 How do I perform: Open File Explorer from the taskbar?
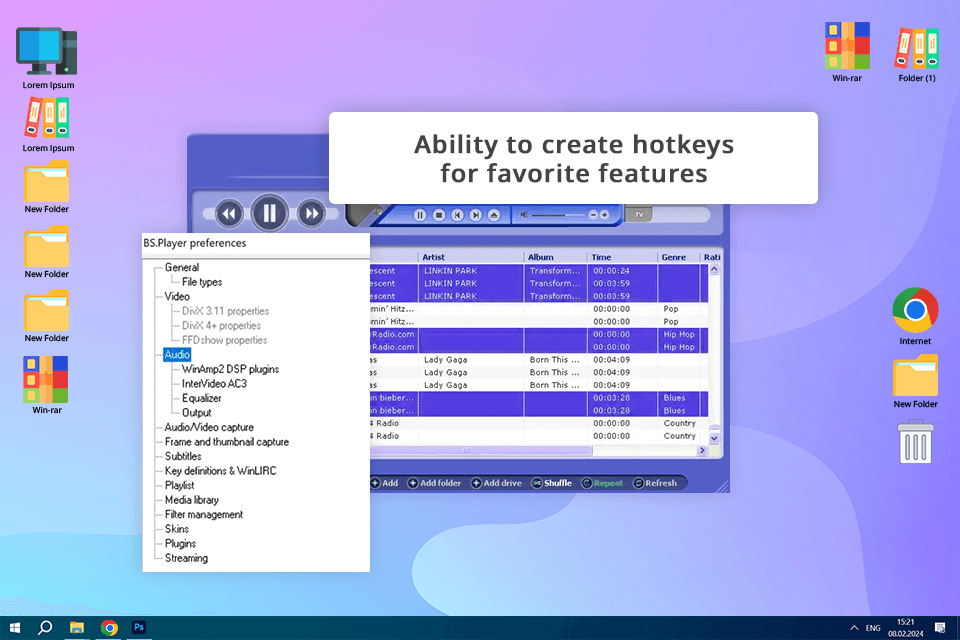[77, 628]
